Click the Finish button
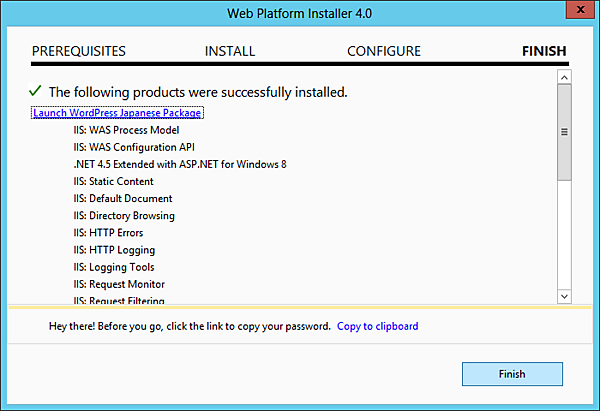This screenshot has width=600, height=411. click(512, 374)
